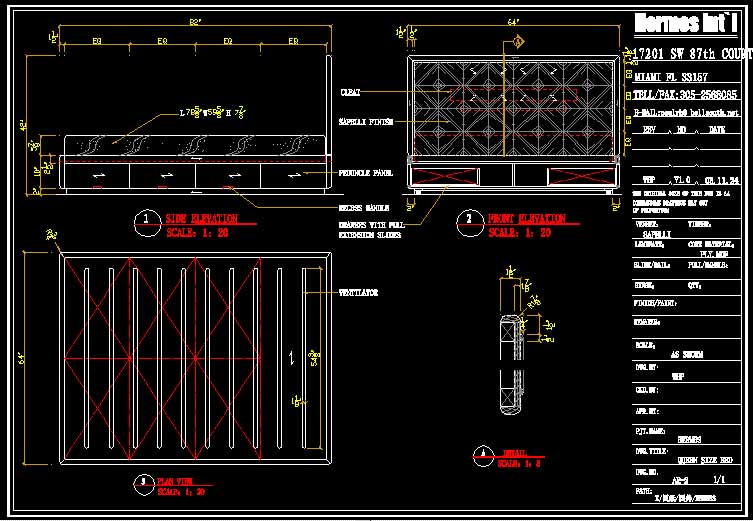Select the 'CLEAT' callout label
Image resolution: width=753 pixels, height=521 pixels.
point(350,93)
